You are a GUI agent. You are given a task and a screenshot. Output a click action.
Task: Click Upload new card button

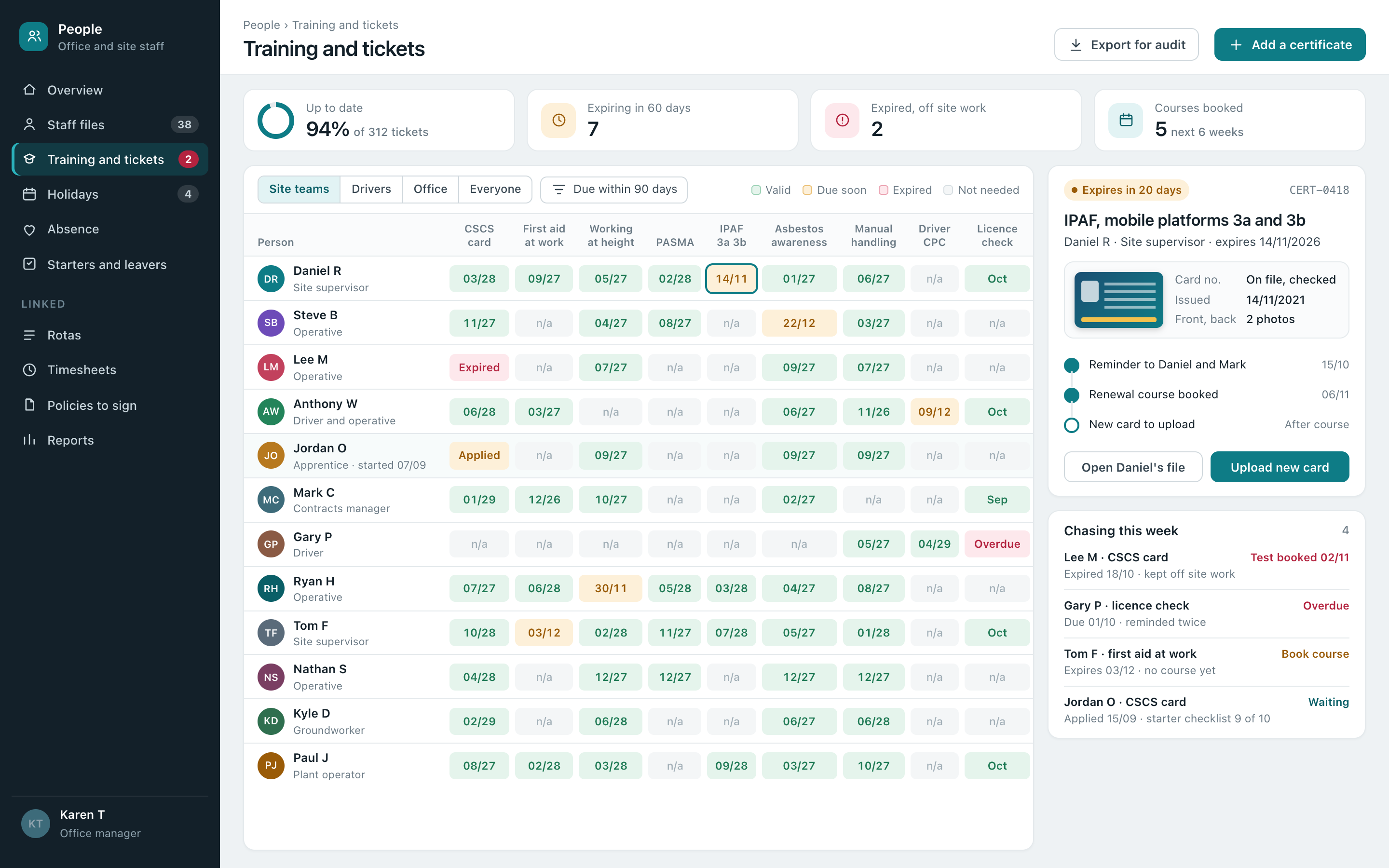1280,467
